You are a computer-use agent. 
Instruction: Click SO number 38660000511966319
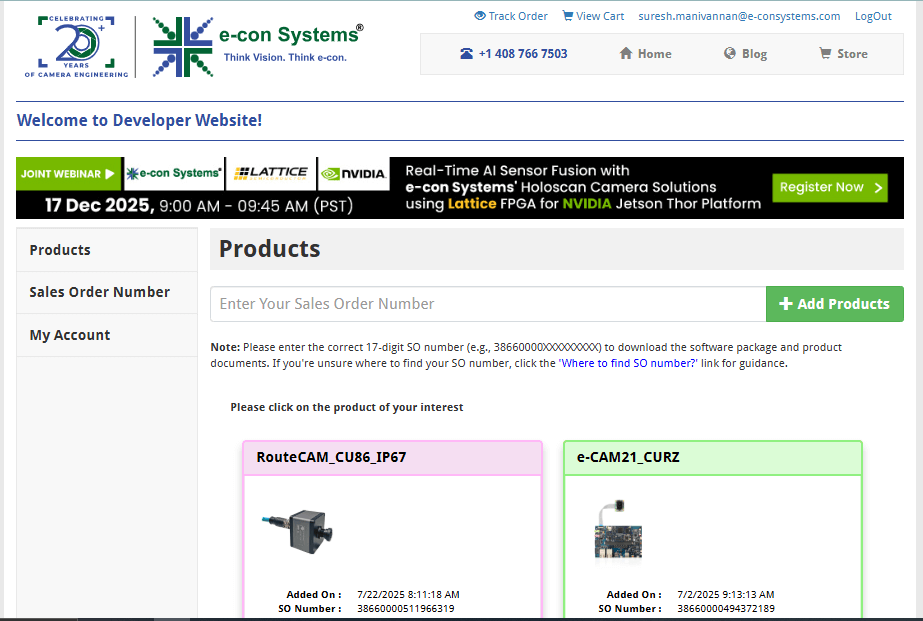point(406,609)
